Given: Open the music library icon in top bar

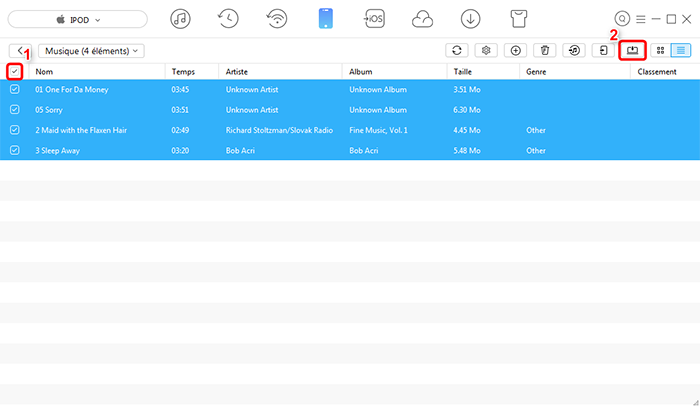Looking at the screenshot, I should coord(180,19).
